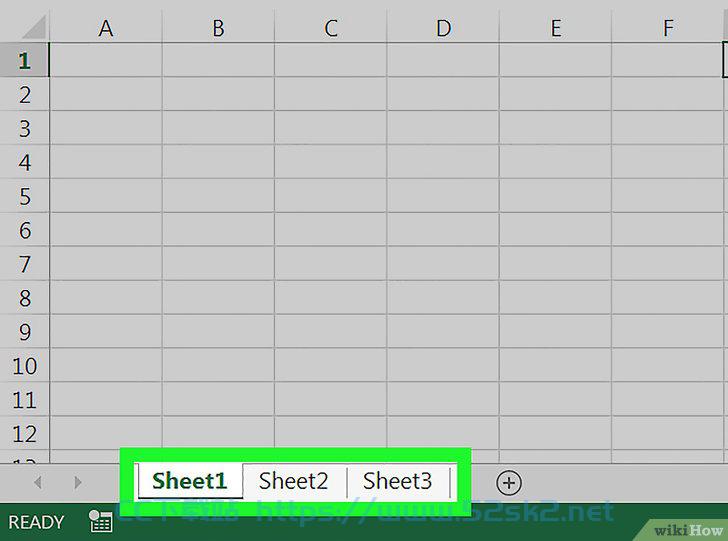728x541 pixels.
Task: Select column C header
Action: coord(331,28)
